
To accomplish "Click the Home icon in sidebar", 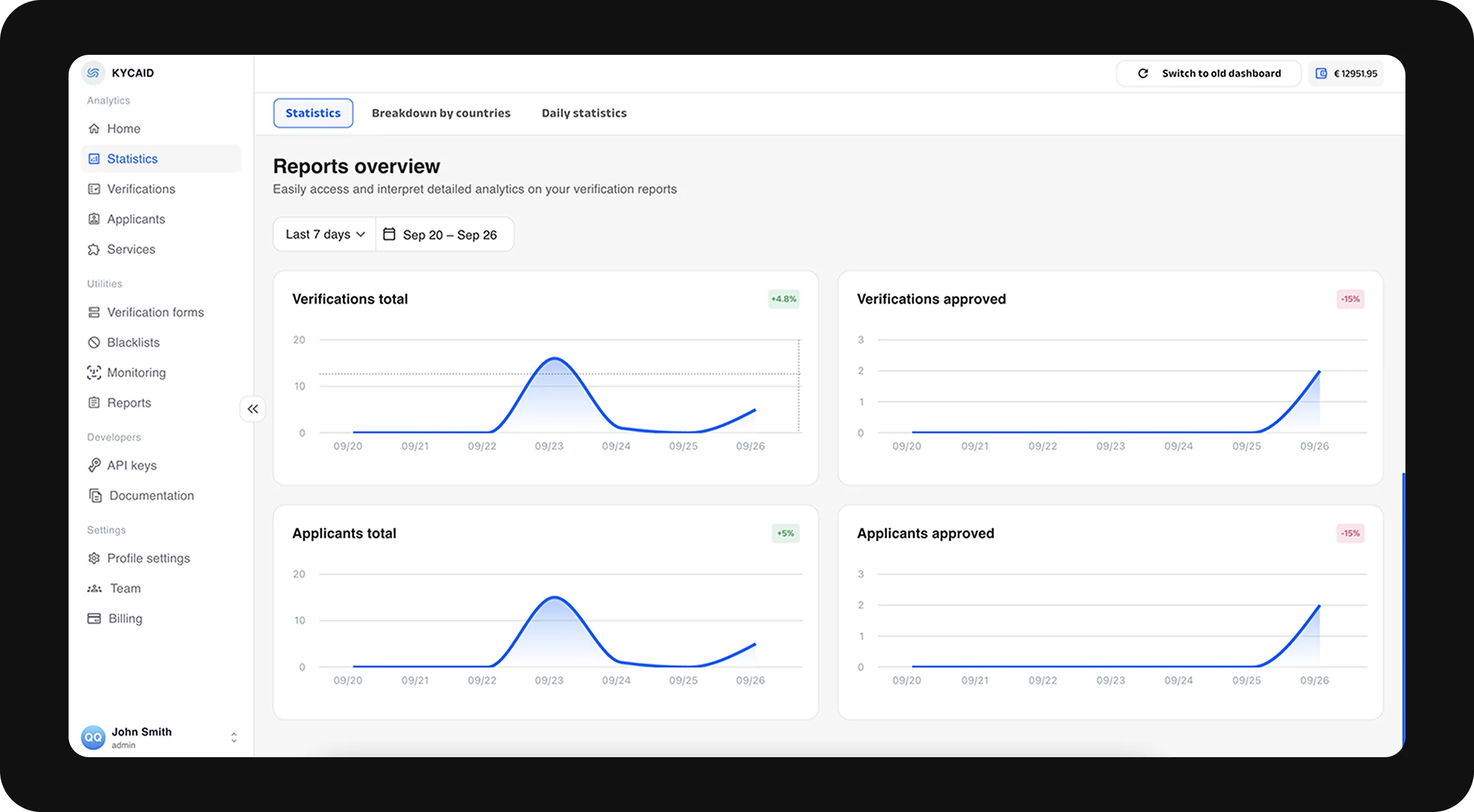I will click(94, 128).
